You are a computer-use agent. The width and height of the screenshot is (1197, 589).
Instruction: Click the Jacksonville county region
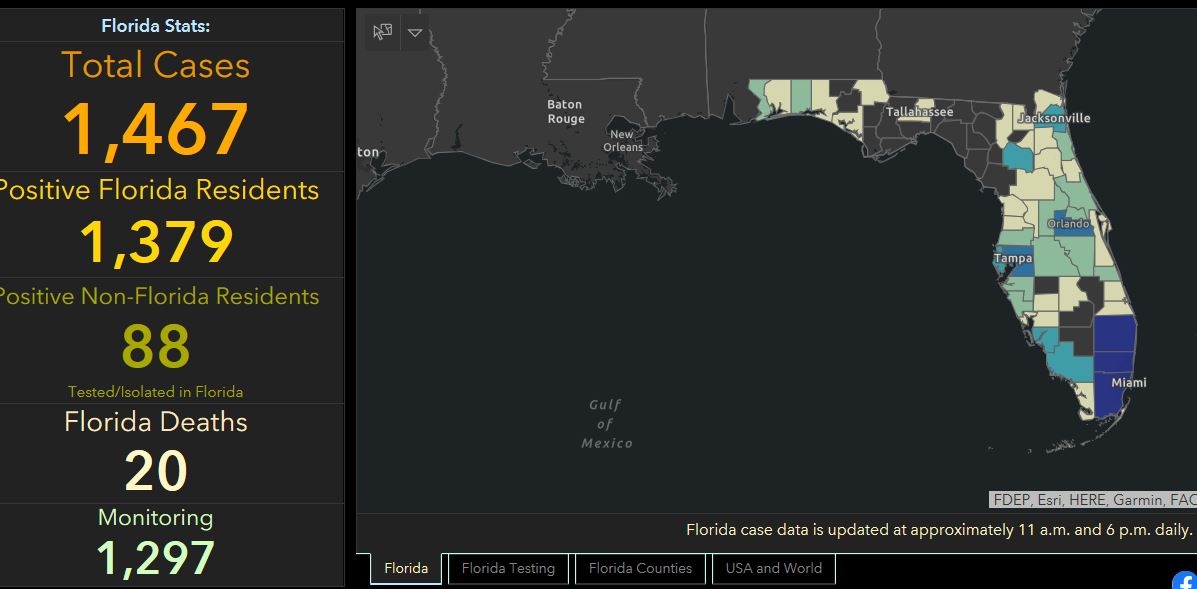point(1053,118)
